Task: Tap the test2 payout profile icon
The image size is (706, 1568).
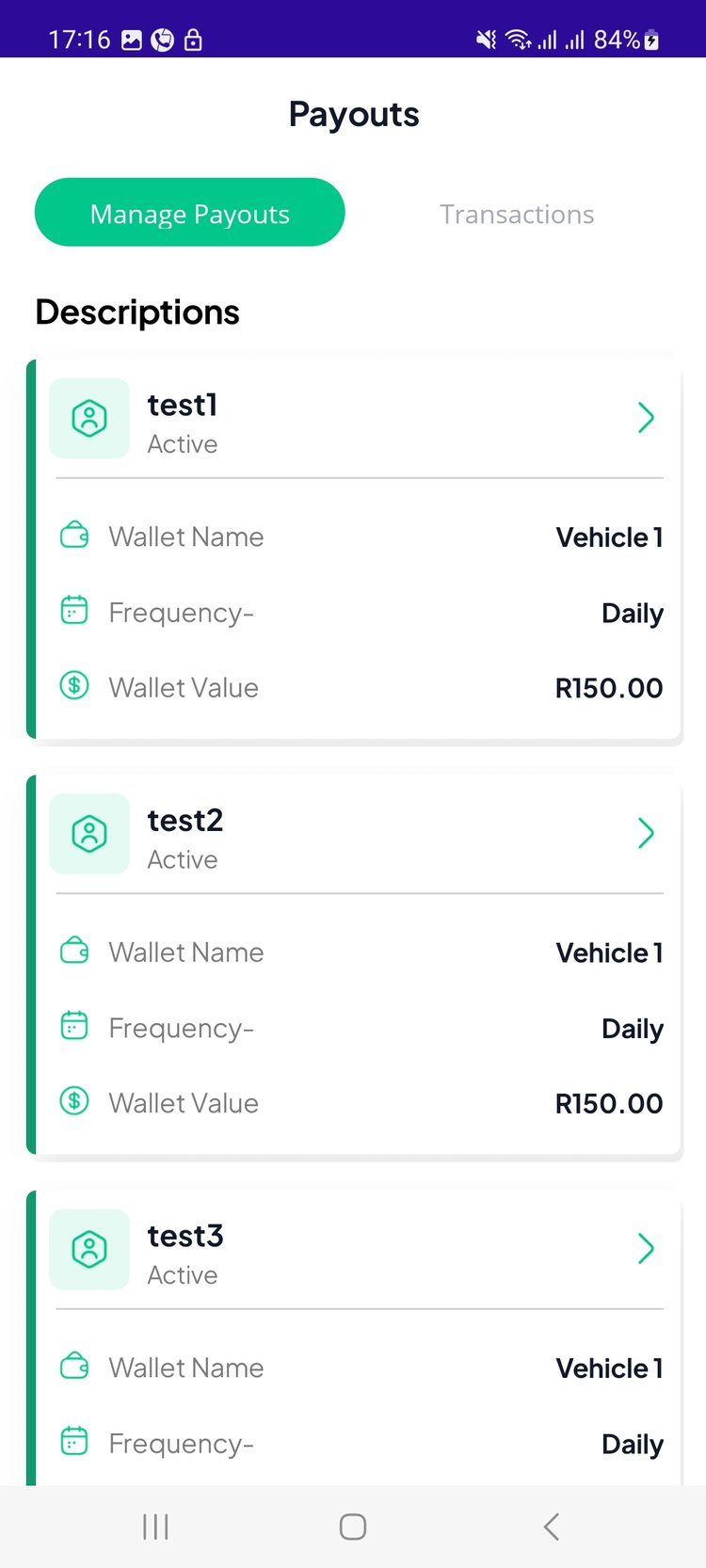Action: tap(89, 834)
